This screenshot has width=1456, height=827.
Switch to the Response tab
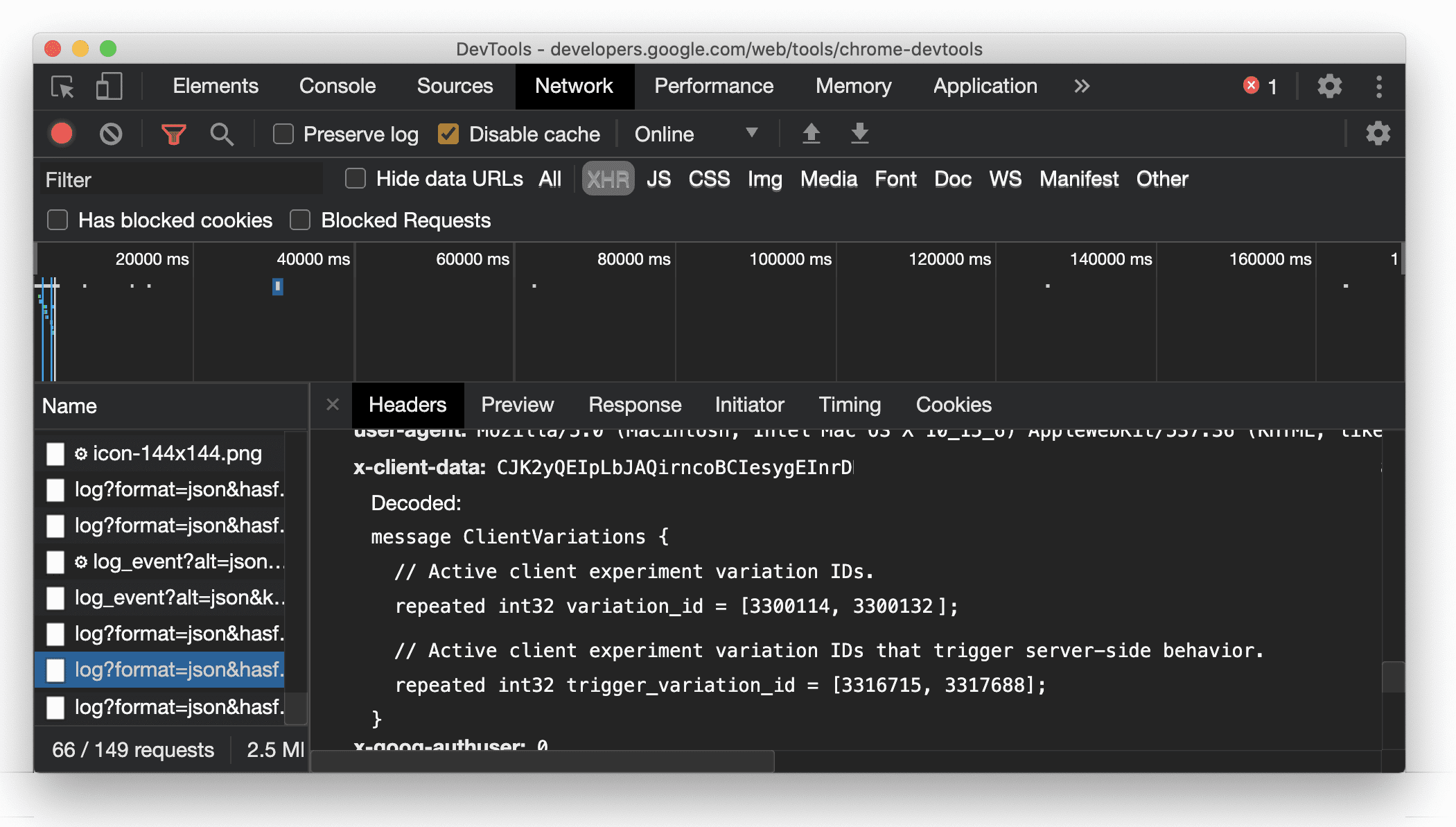click(x=634, y=405)
